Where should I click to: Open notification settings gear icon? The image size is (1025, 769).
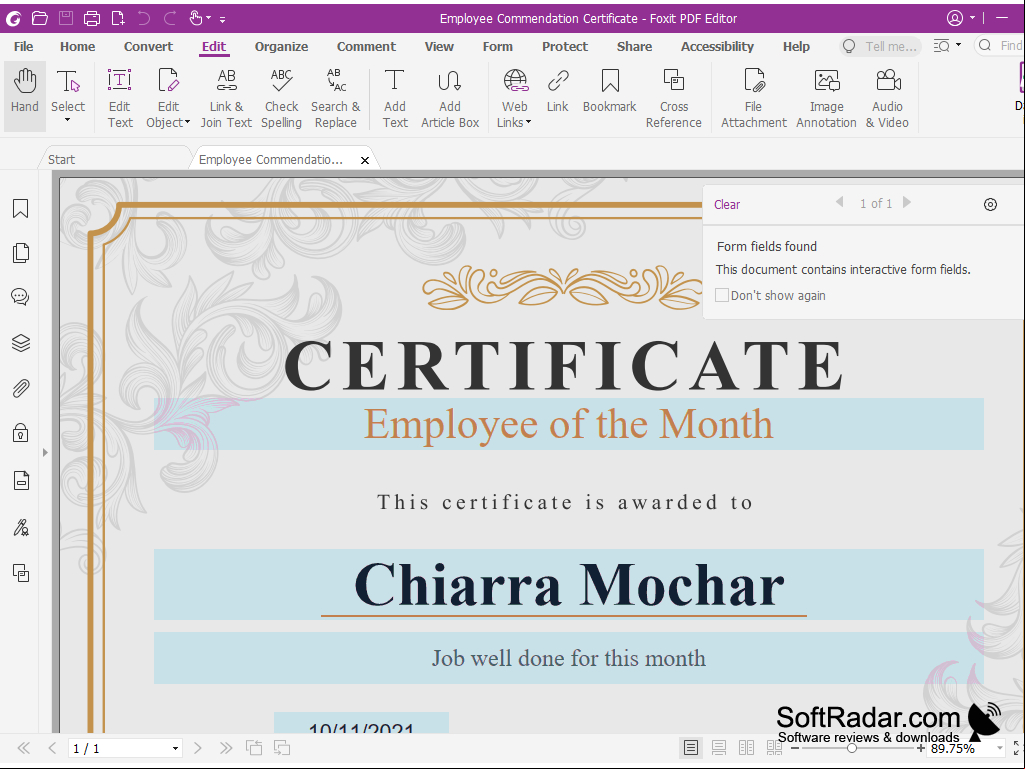[990, 205]
